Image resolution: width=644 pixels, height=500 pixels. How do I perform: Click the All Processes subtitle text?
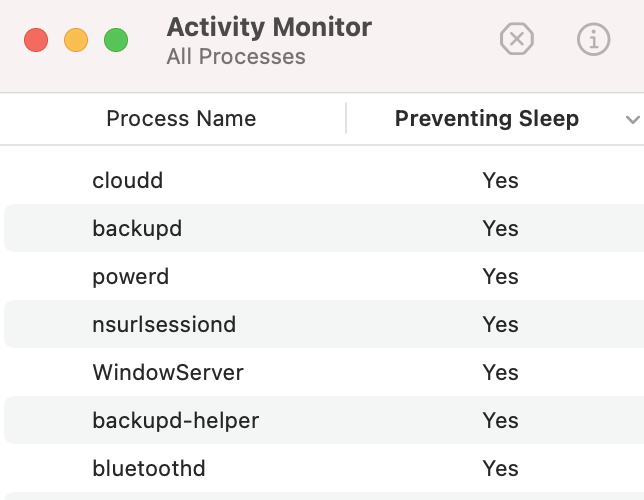click(x=236, y=56)
